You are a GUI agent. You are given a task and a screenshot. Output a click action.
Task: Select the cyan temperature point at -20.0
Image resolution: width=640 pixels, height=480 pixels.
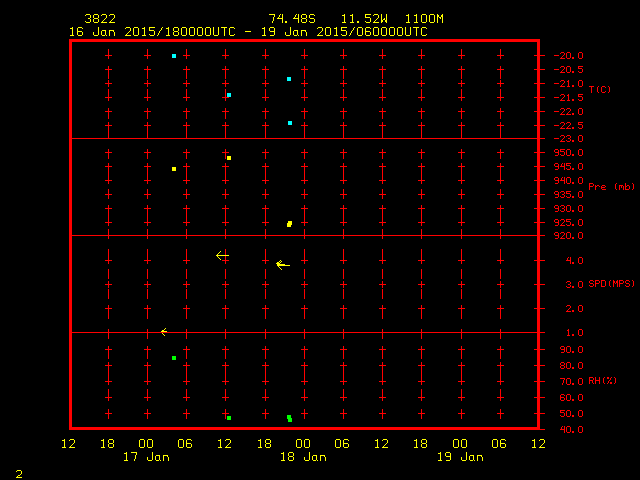pyautogui.click(x=174, y=56)
